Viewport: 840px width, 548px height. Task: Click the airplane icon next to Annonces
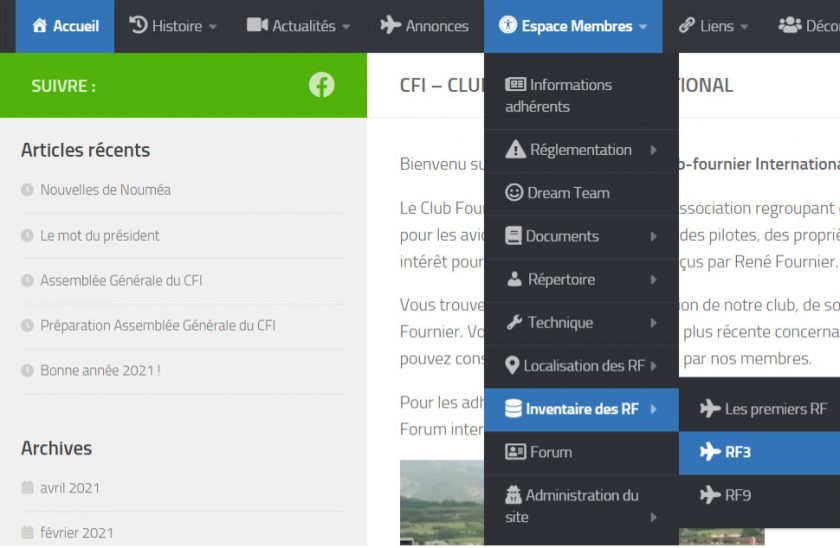(x=391, y=26)
